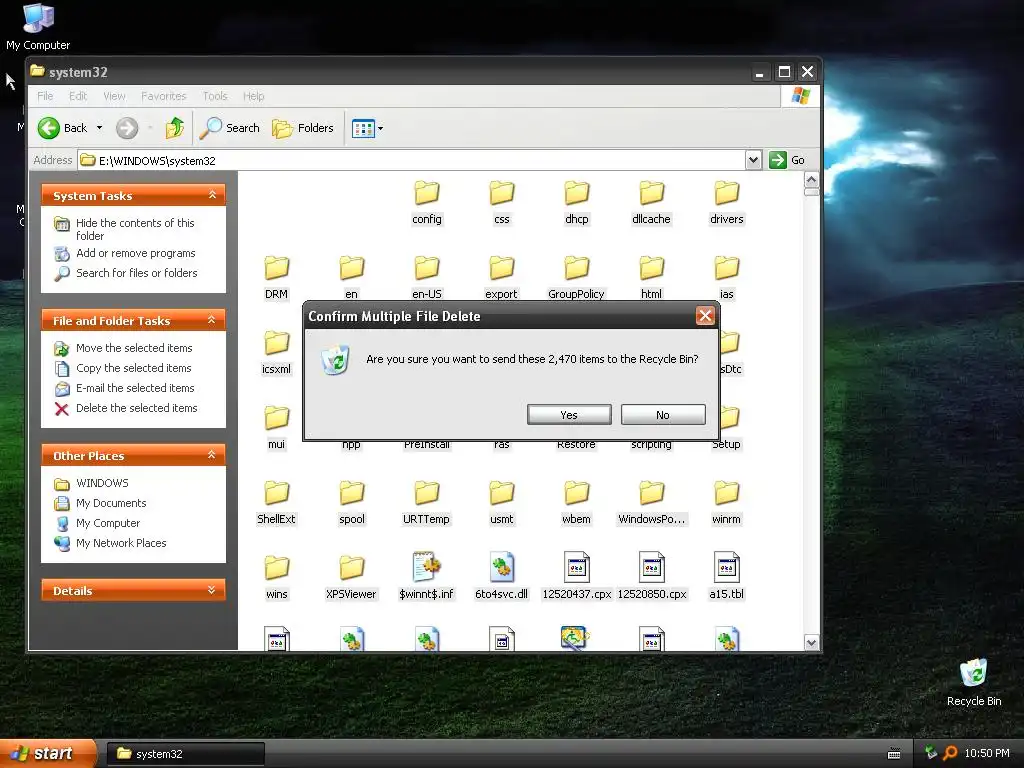
Task: Select the URTTemp folder icon
Action: point(426,494)
